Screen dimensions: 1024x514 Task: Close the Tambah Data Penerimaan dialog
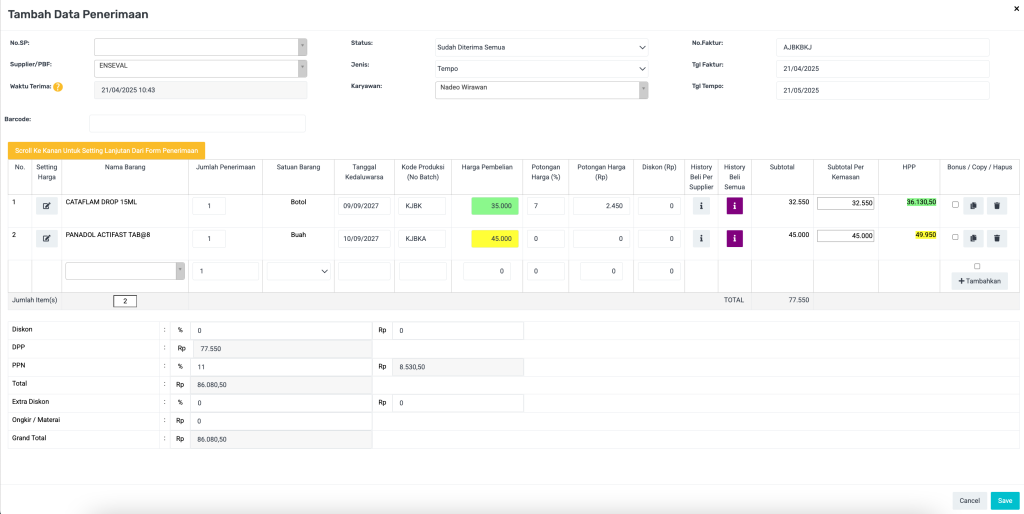[x=1016, y=8]
